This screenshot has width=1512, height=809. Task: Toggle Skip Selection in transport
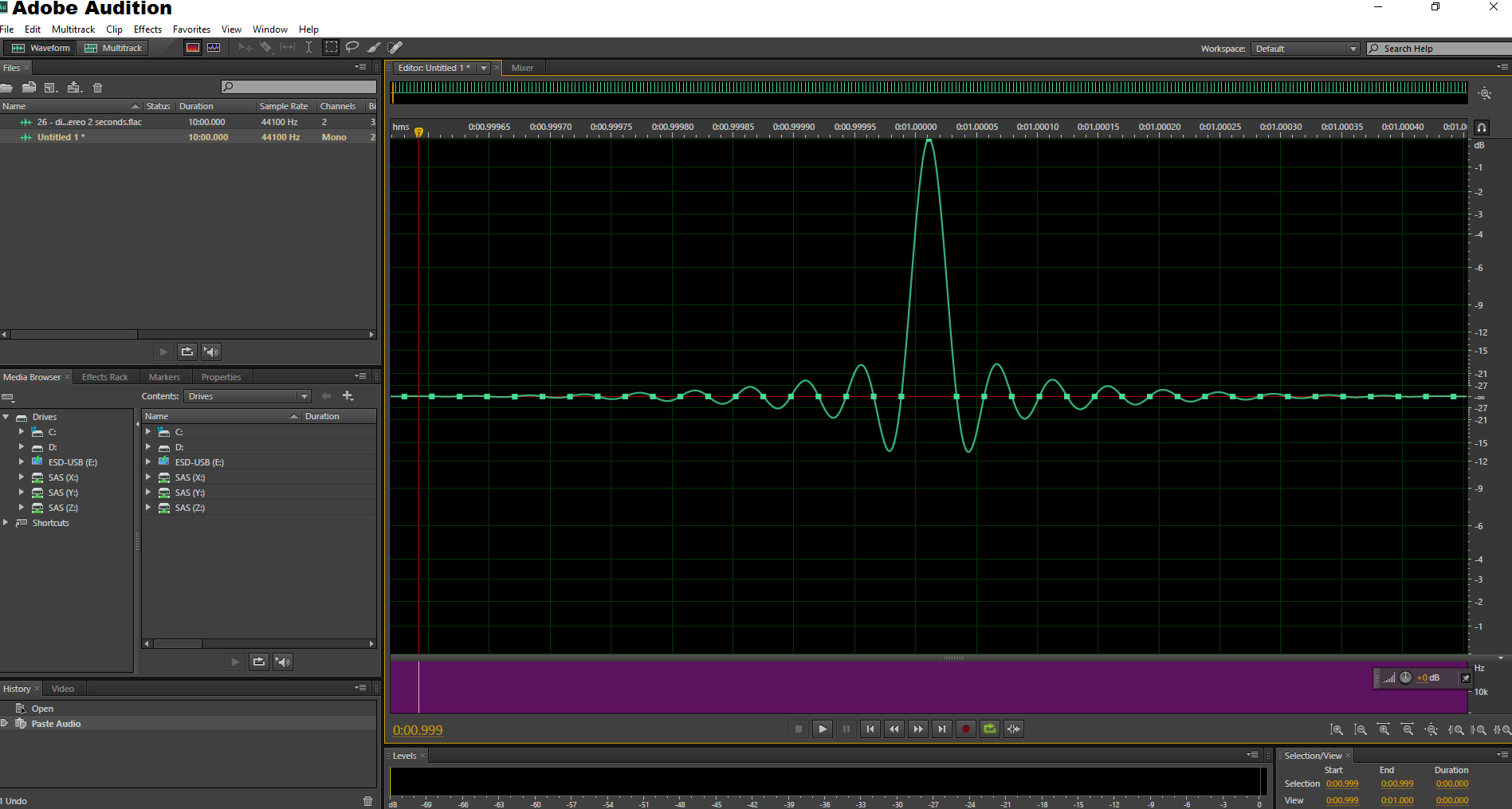(x=1014, y=728)
